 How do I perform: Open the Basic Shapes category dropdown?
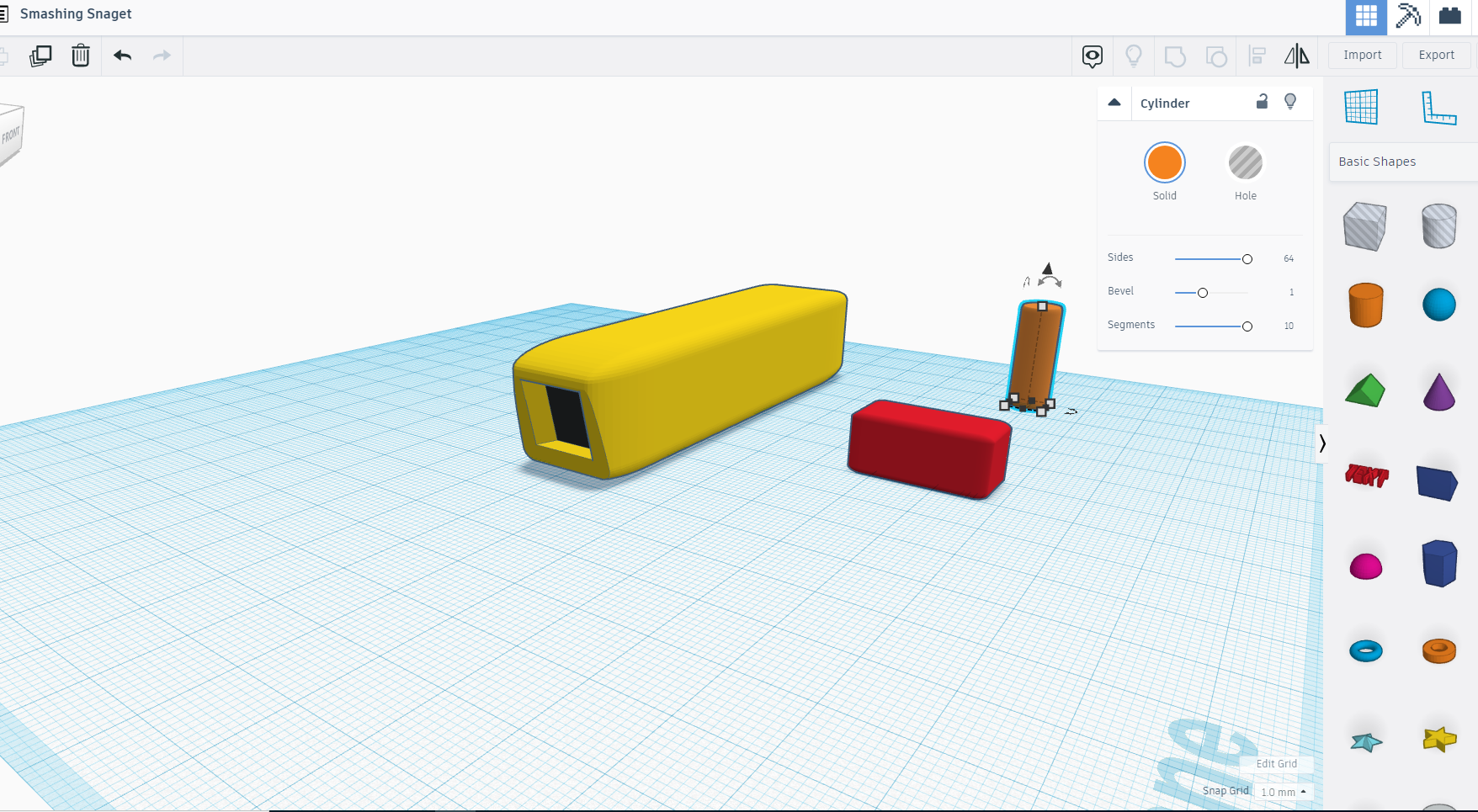1404,162
